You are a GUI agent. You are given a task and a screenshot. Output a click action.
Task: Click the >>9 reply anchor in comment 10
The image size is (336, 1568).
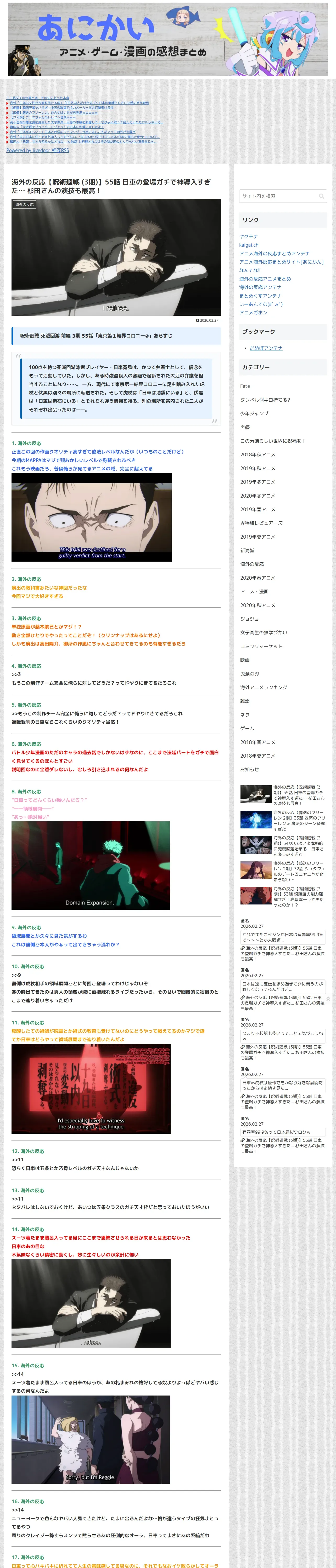(x=16, y=975)
